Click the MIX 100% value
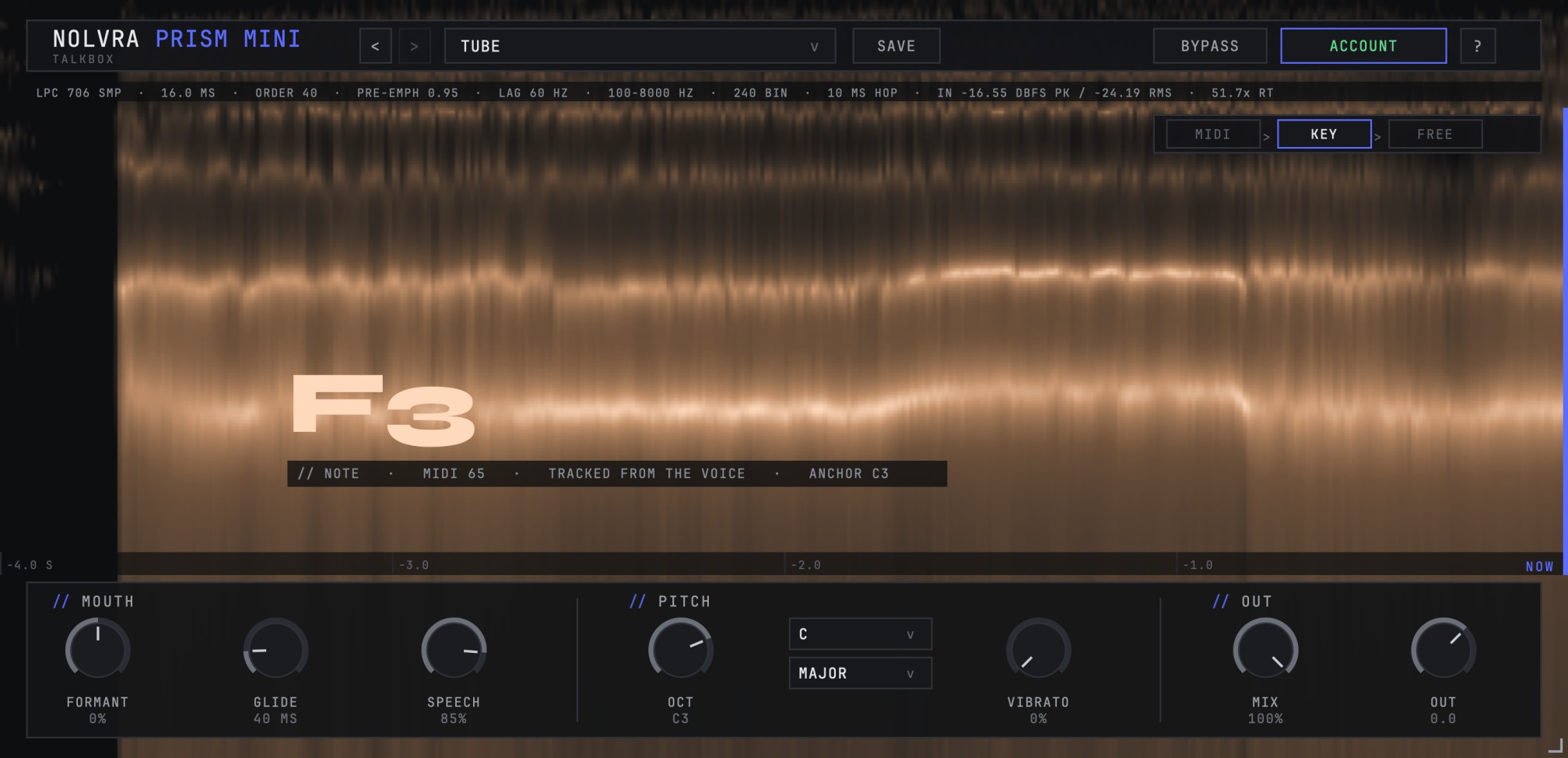Screen dimensions: 1568x758 [1265, 718]
